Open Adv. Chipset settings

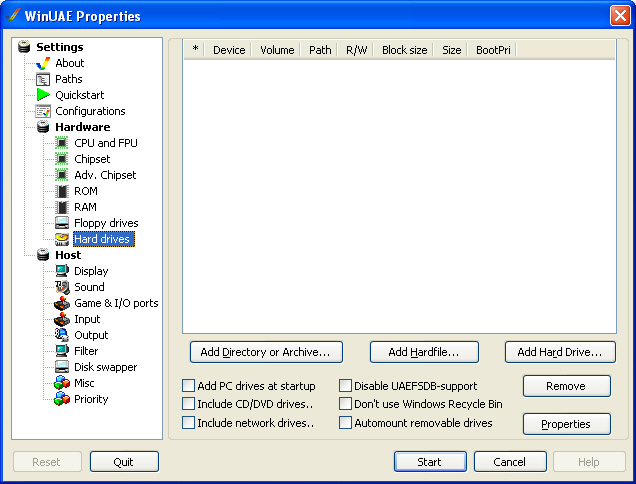[105, 175]
